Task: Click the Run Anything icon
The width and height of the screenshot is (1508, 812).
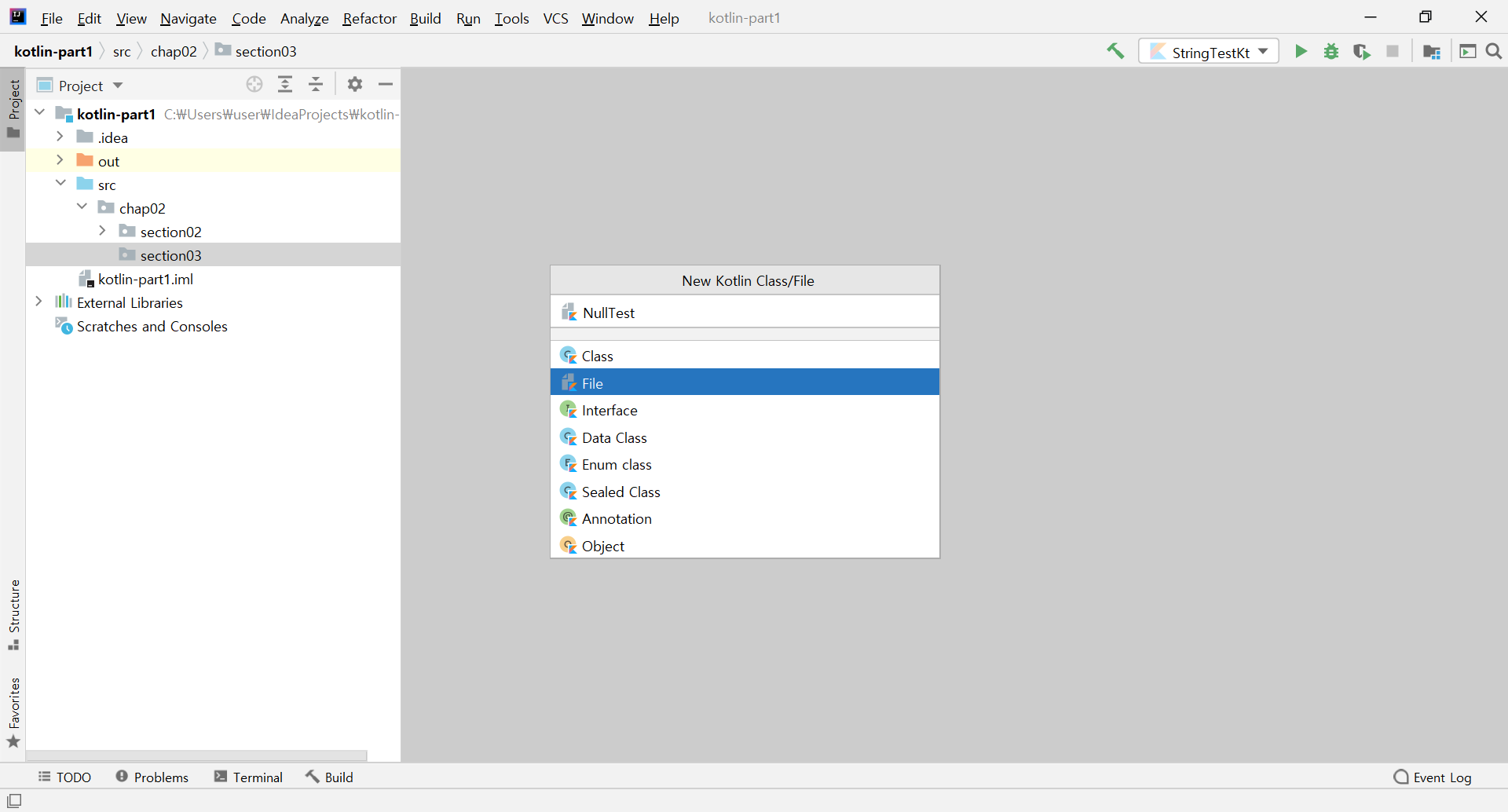Action: click(x=1467, y=52)
